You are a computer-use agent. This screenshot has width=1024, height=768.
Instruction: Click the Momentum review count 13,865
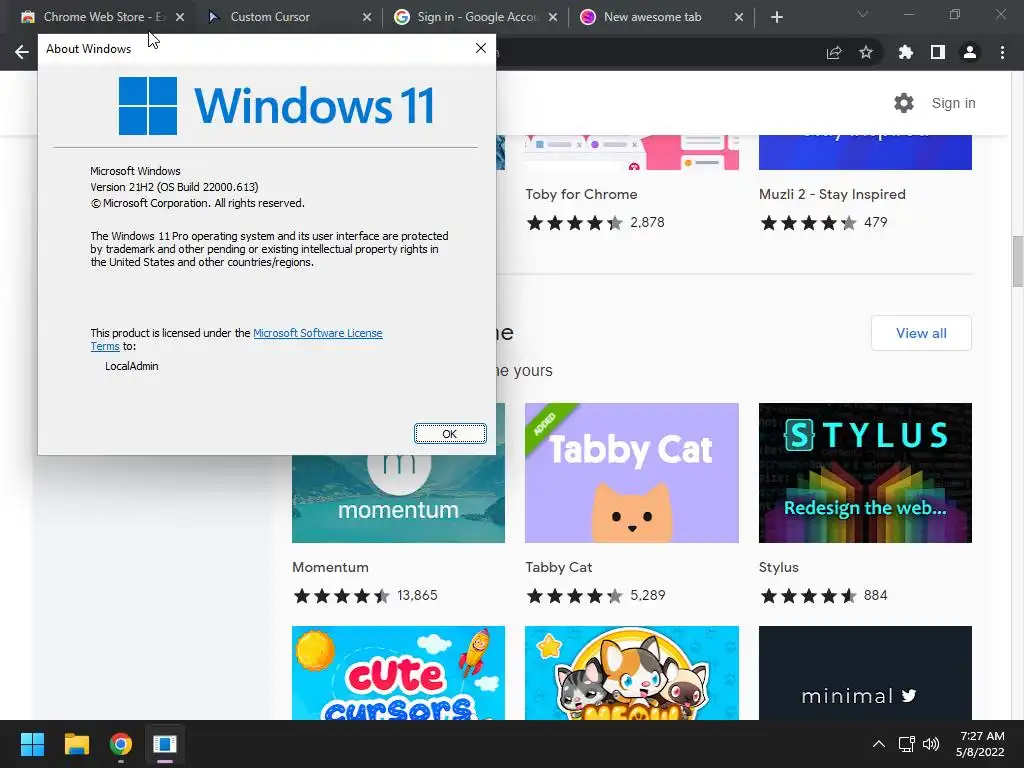[417, 596]
